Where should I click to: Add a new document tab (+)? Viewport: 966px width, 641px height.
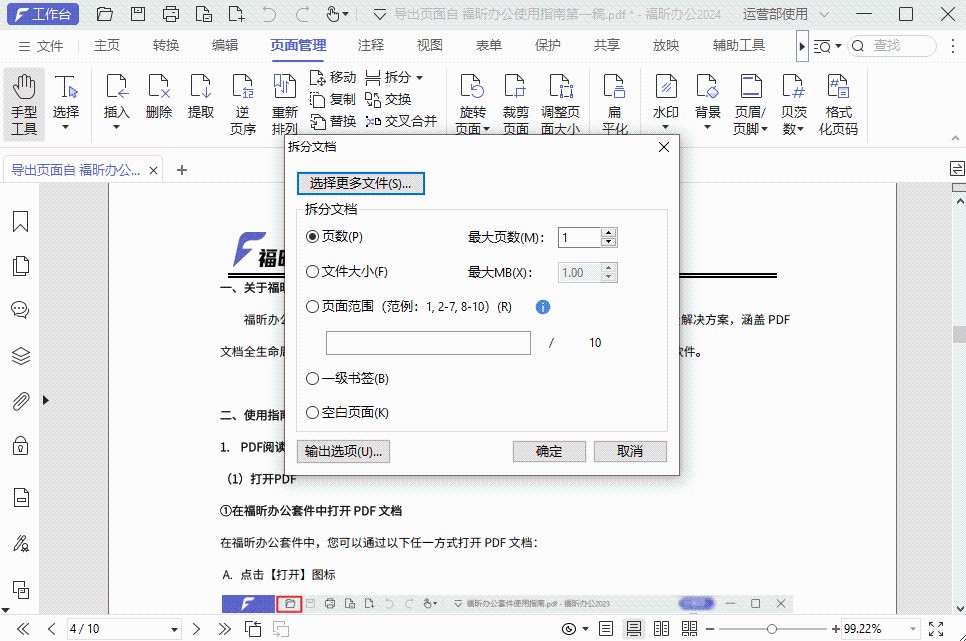click(x=182, y=169)
